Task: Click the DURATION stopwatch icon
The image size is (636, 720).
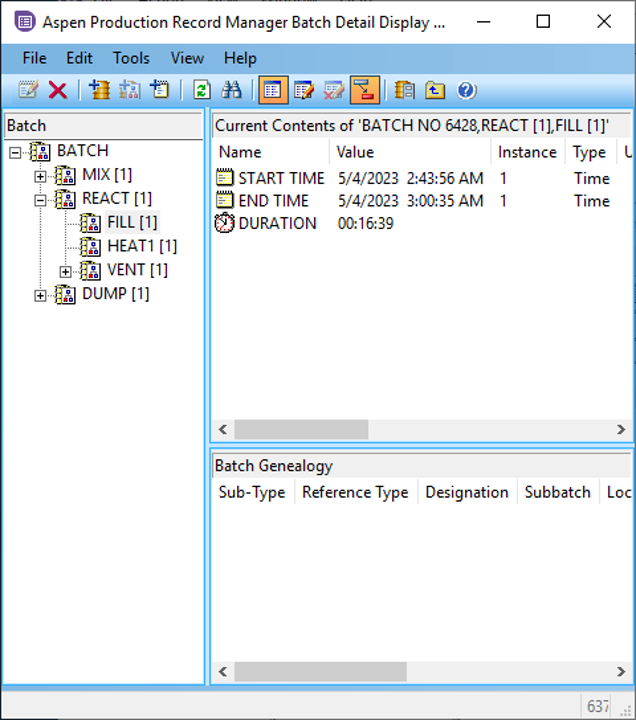Action: (225, 223)
